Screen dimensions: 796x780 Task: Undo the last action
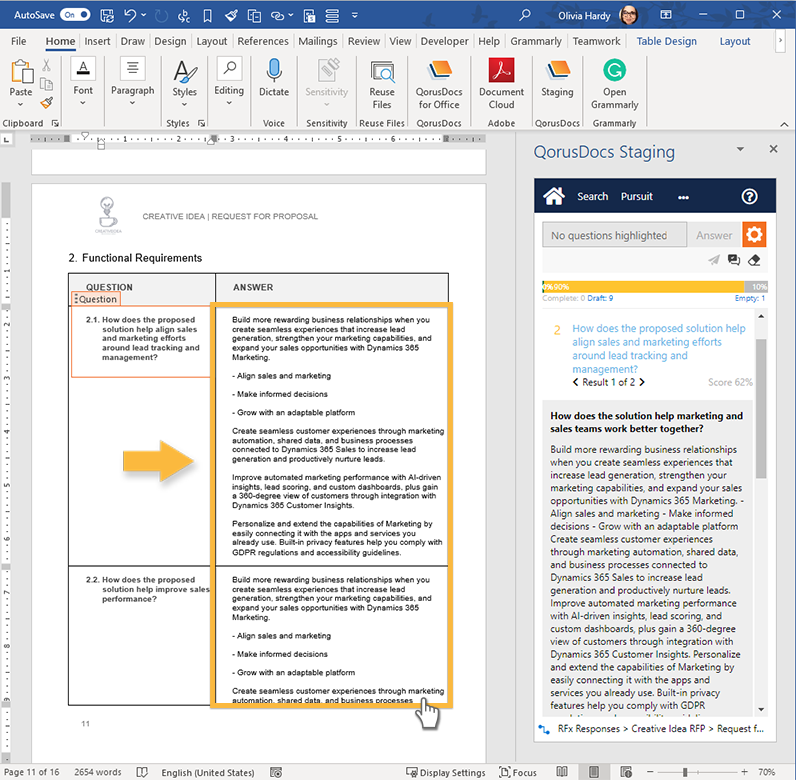point(130,15)
